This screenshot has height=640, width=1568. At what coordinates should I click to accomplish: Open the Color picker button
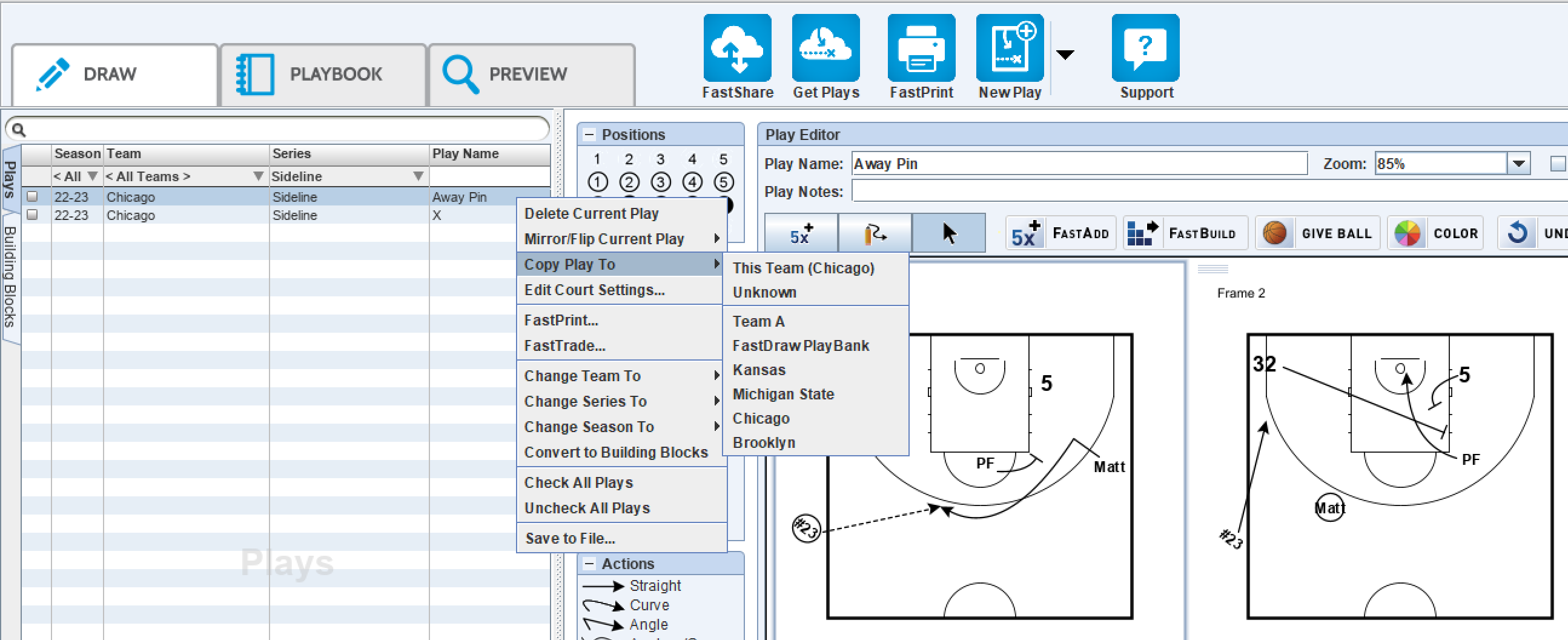pos(1435,233)
